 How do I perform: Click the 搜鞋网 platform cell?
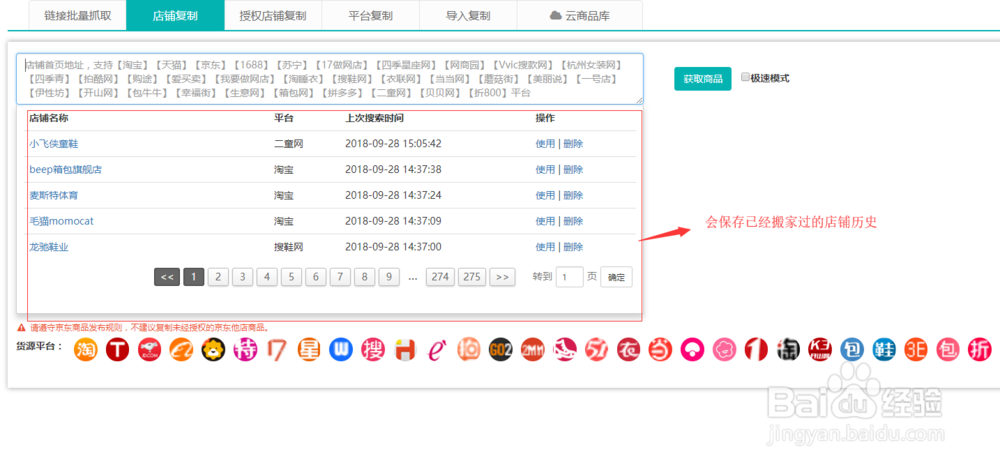pyautogui.click(x=288, y=247)
